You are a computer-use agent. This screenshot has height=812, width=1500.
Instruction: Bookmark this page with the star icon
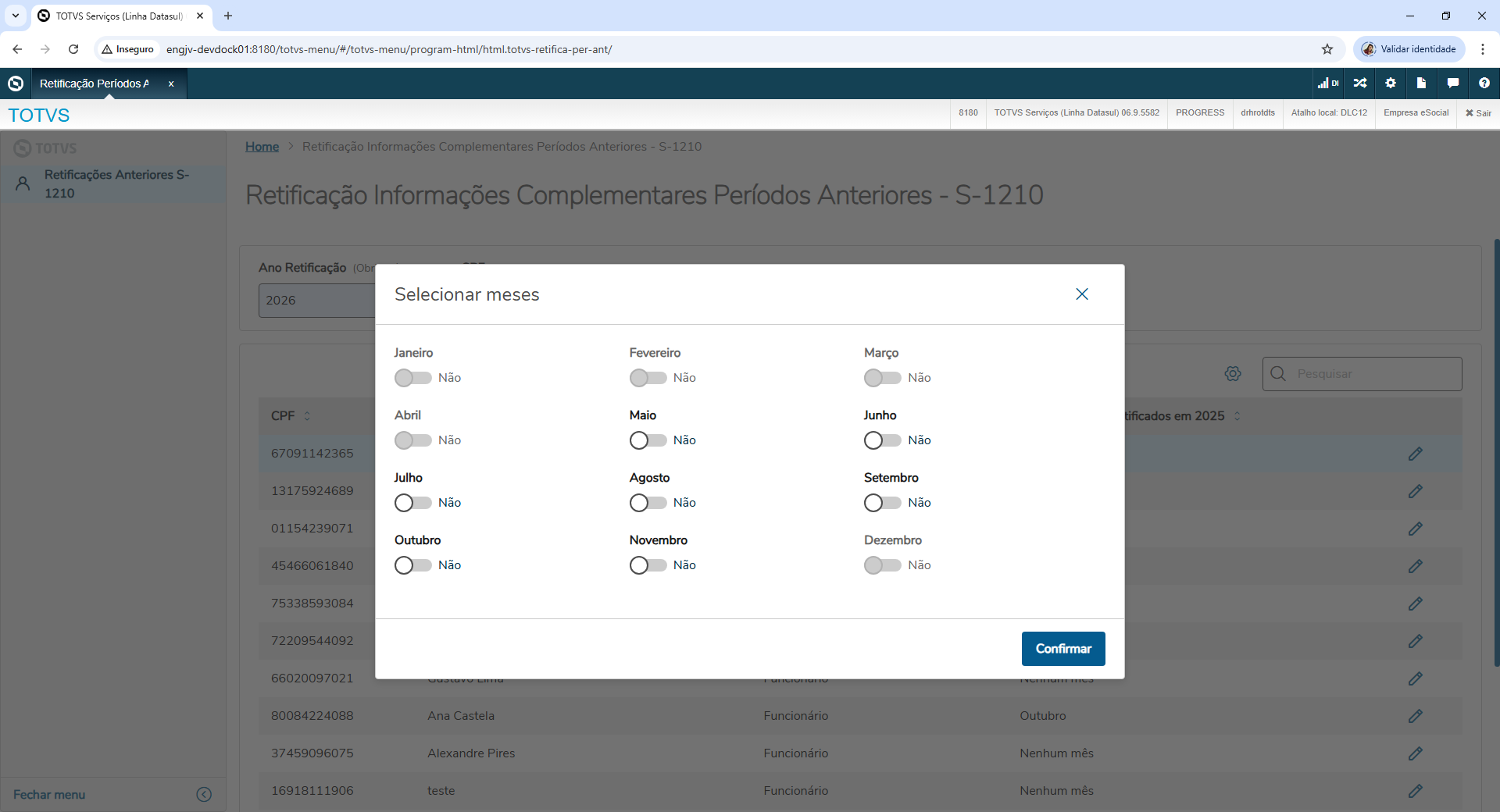[1327, 49]
